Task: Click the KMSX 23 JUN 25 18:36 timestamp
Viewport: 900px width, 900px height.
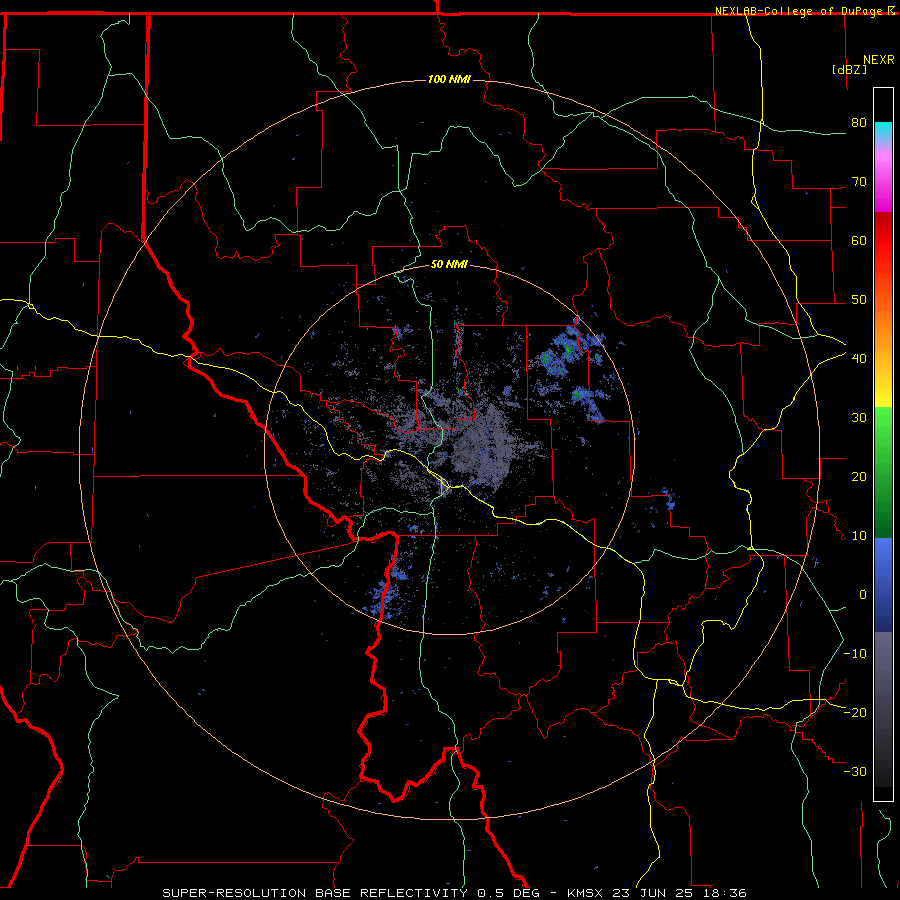Action: click(x=657, y=893)
